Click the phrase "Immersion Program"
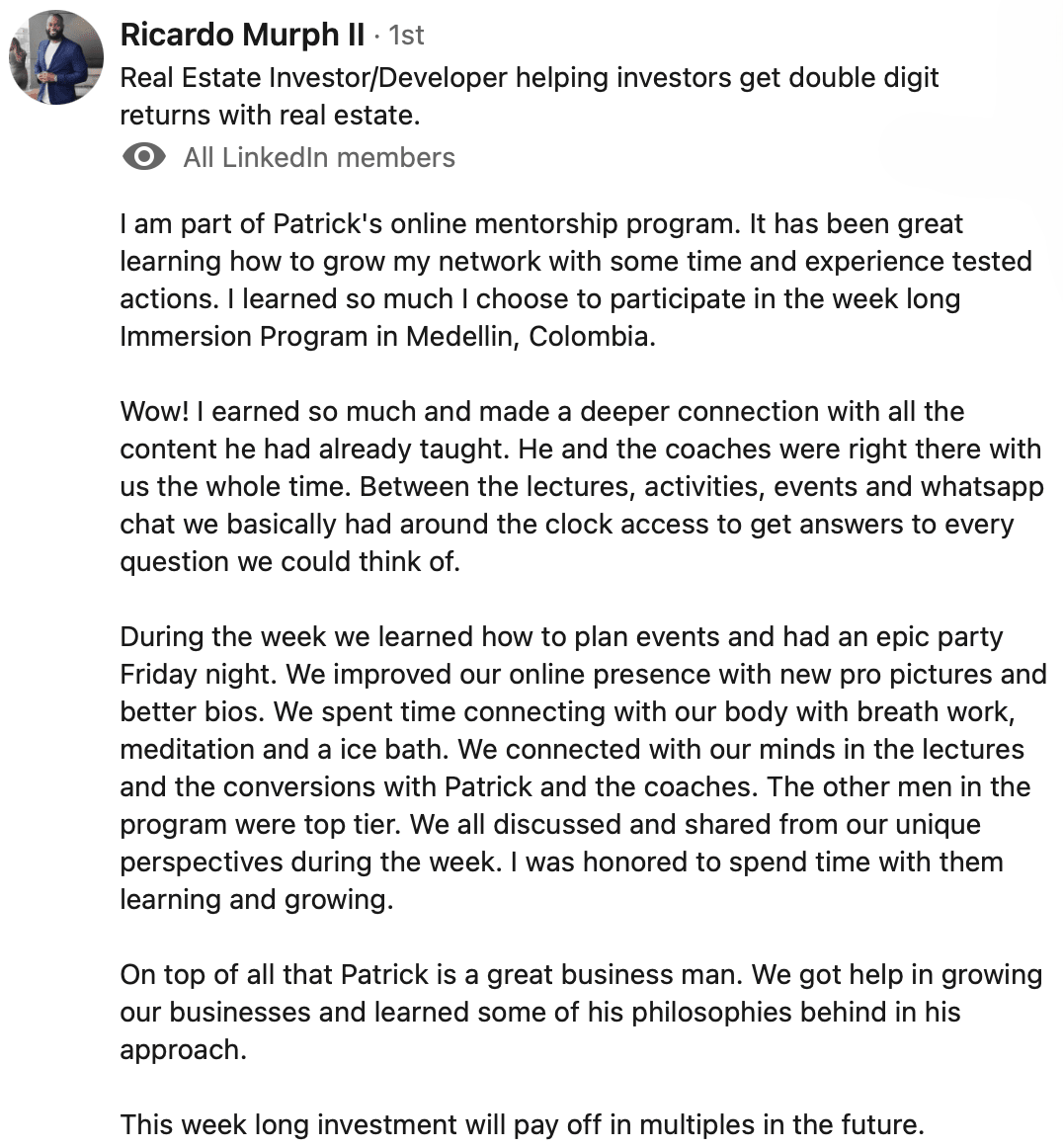 click(243, 337)
